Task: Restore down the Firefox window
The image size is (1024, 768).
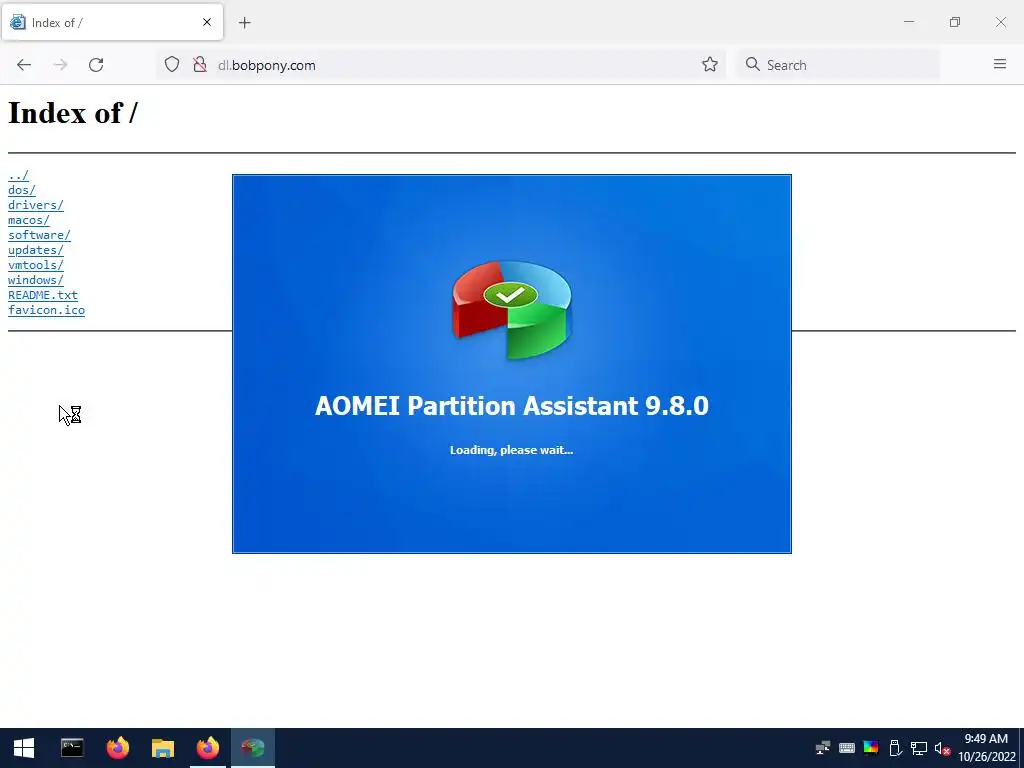Action: (x=955, y=22)
